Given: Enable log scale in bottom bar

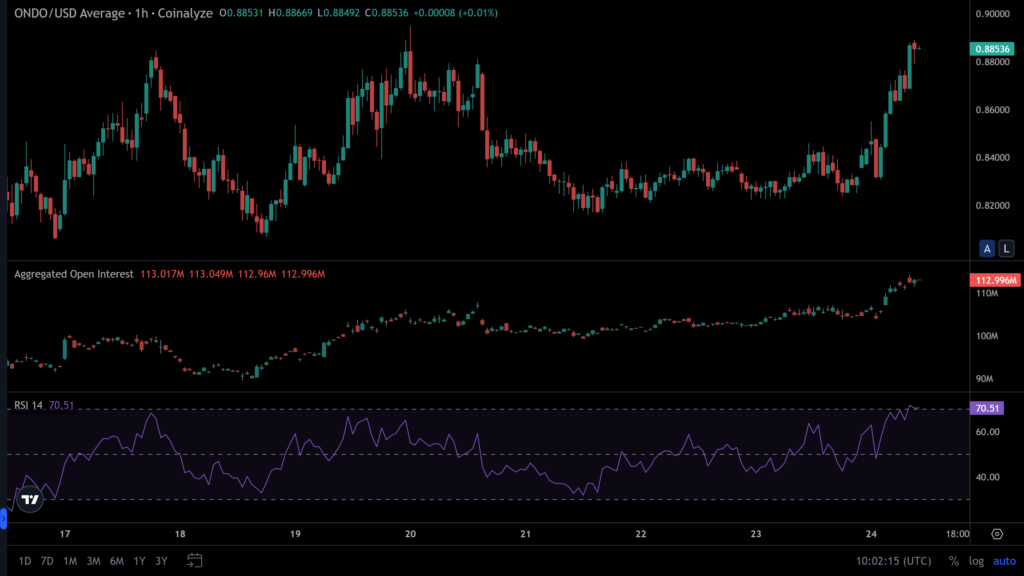Looking at the screenshot, I should pyautogui.click(x=975, y=560).
